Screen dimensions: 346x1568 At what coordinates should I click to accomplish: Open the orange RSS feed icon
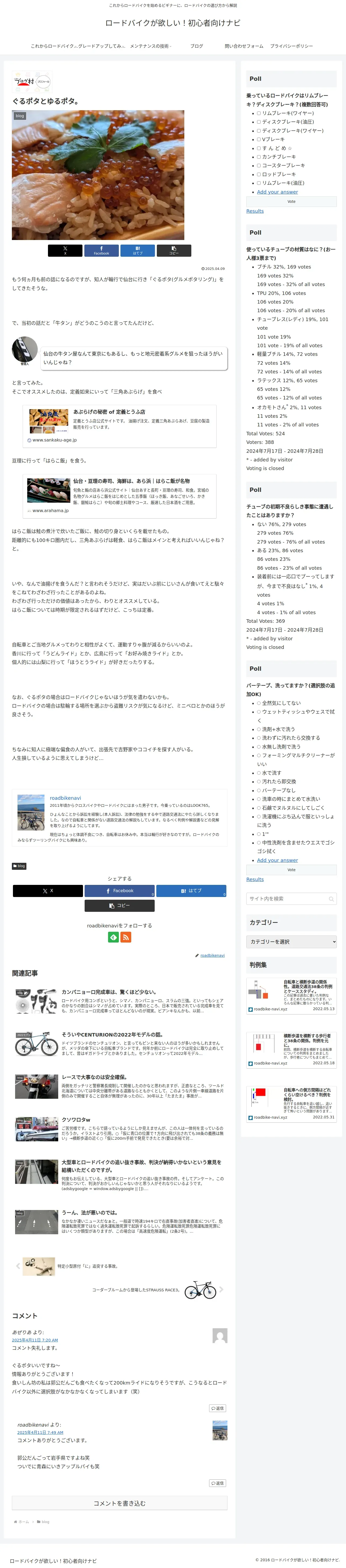[x=126, y=937]
